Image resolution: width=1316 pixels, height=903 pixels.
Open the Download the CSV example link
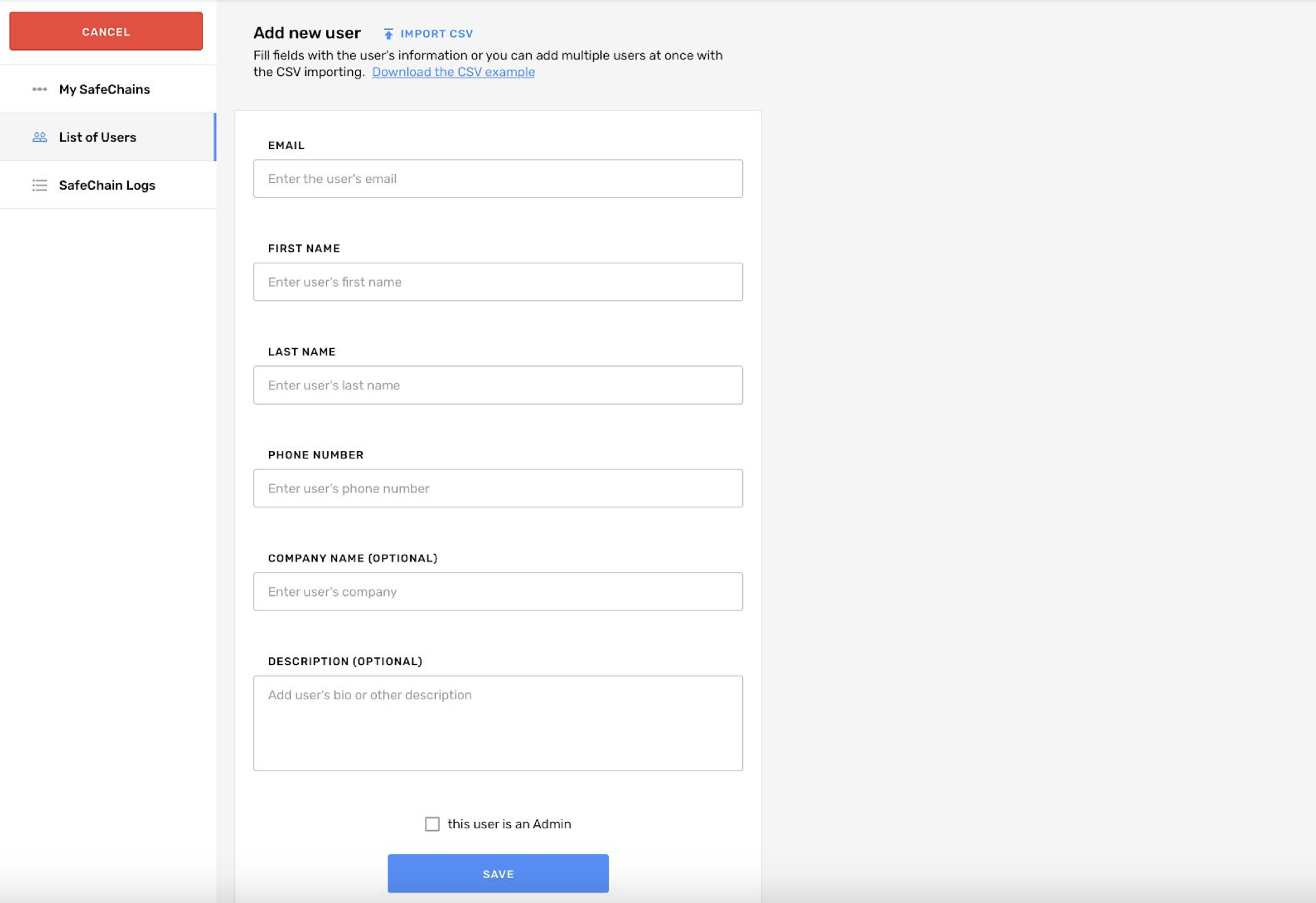[x=453, y=72]
